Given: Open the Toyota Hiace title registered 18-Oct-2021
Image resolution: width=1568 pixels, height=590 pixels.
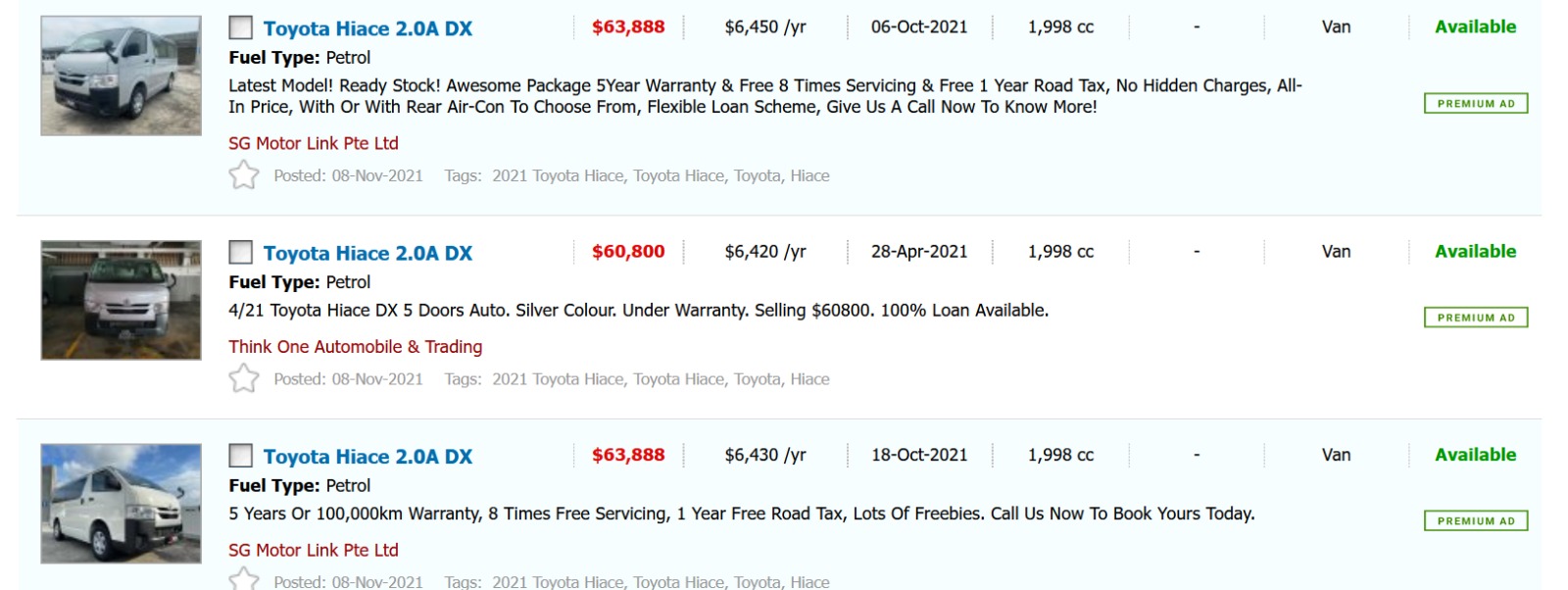Looking at the screenshot, I should tap(367, 457).
